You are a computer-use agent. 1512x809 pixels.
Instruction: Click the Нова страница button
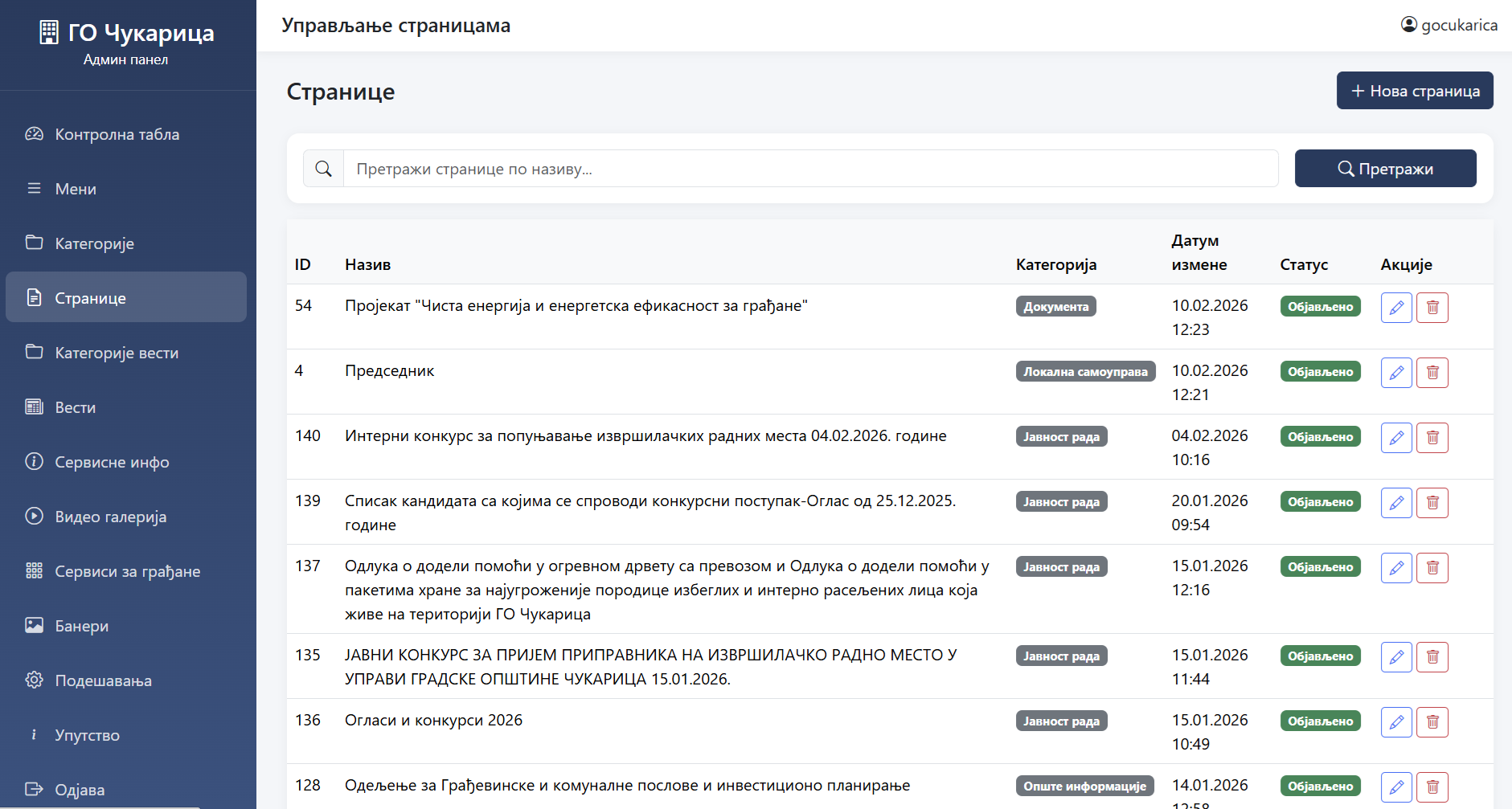coord(1414,91)
